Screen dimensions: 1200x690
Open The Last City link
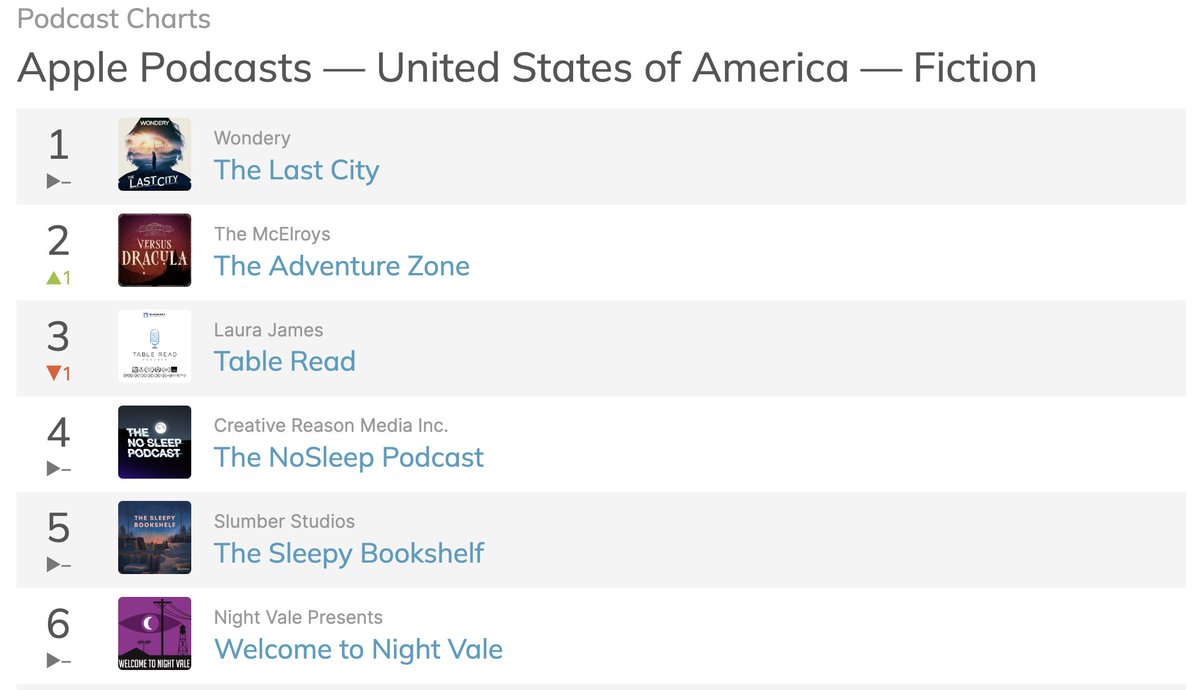tap(297, 170)
